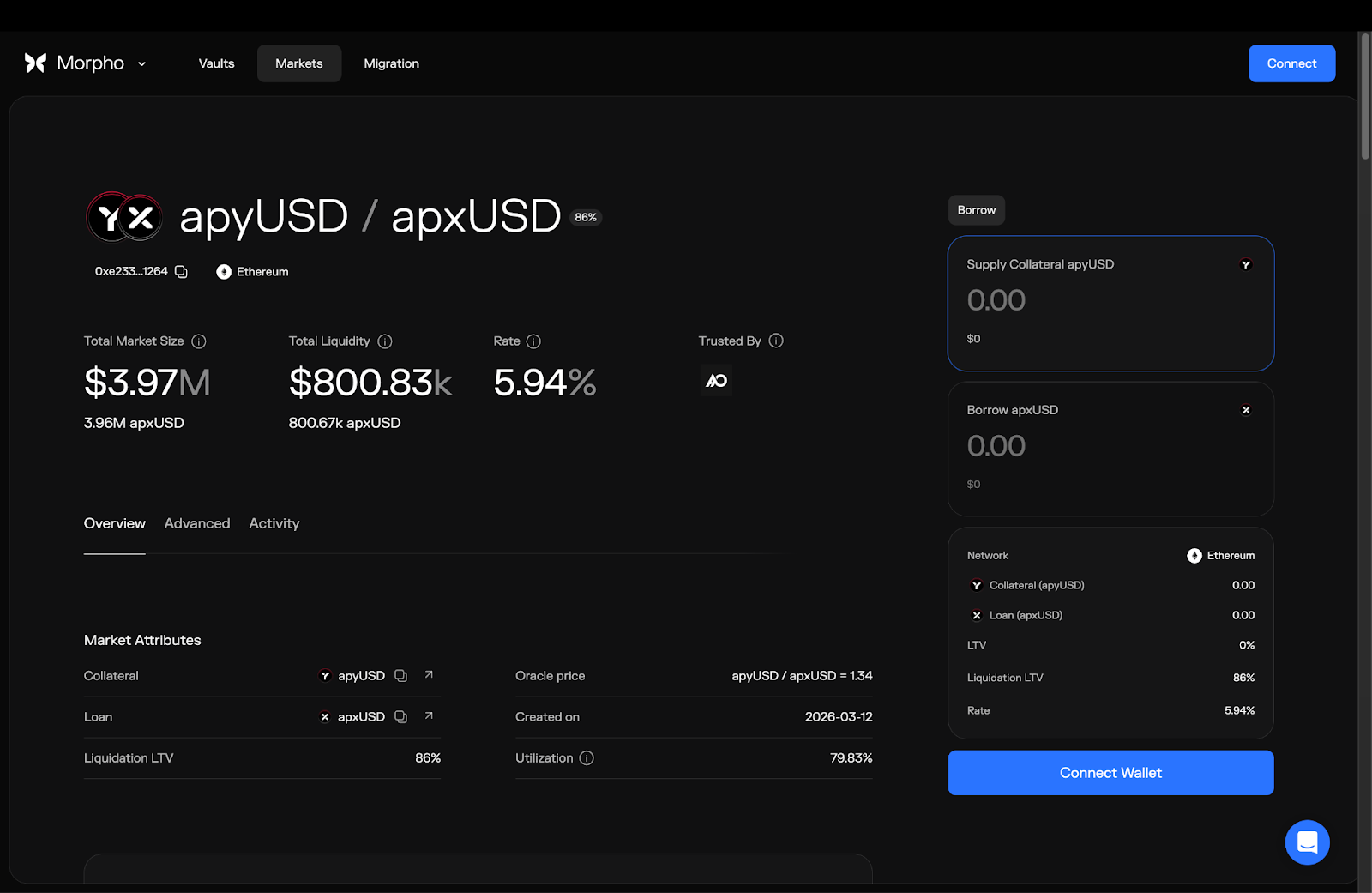The width and height of the screenshot is (1372, 893).
Task: Copy the apyUSD collateral address
Action: tap(400, 676)
